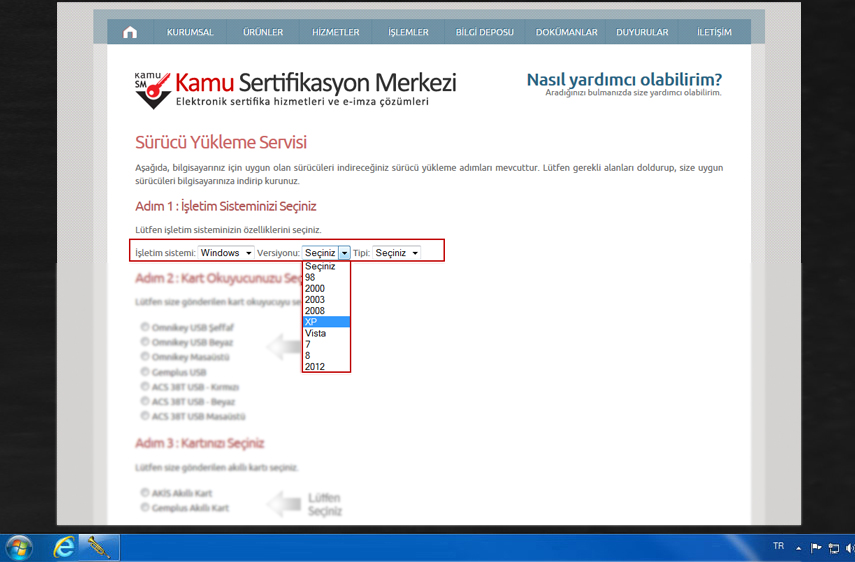Switch the TR input language indicator
The image size is (855, 562).
pos(778,546)
